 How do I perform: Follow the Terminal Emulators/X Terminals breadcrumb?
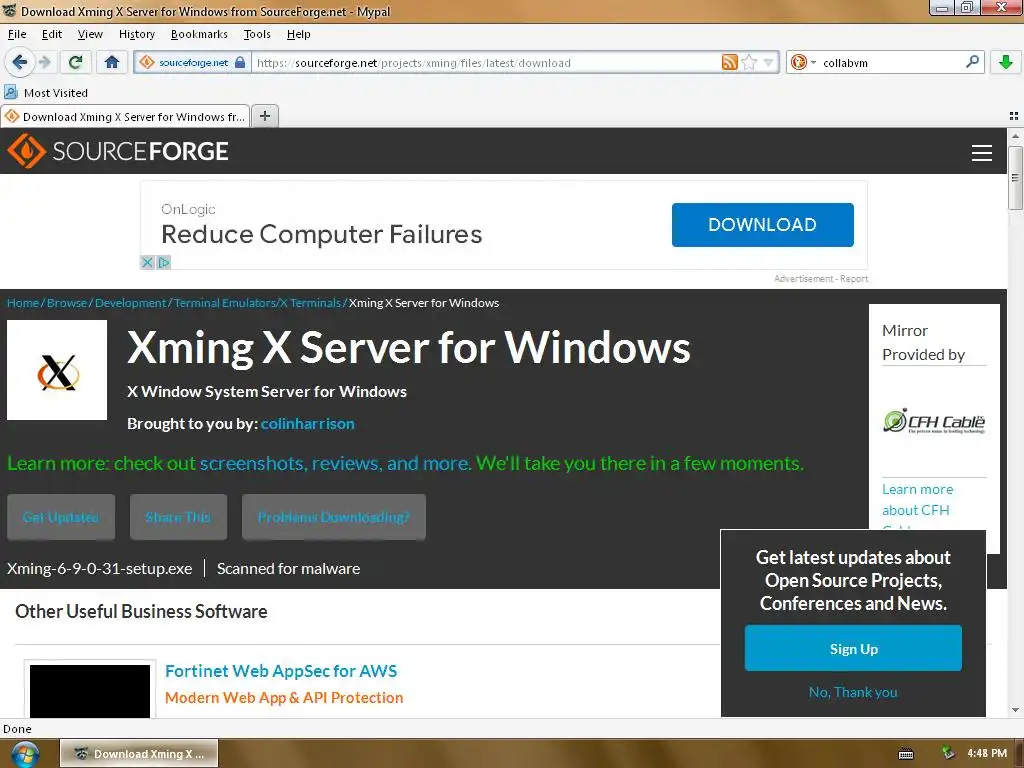click(x=257, y=303)
